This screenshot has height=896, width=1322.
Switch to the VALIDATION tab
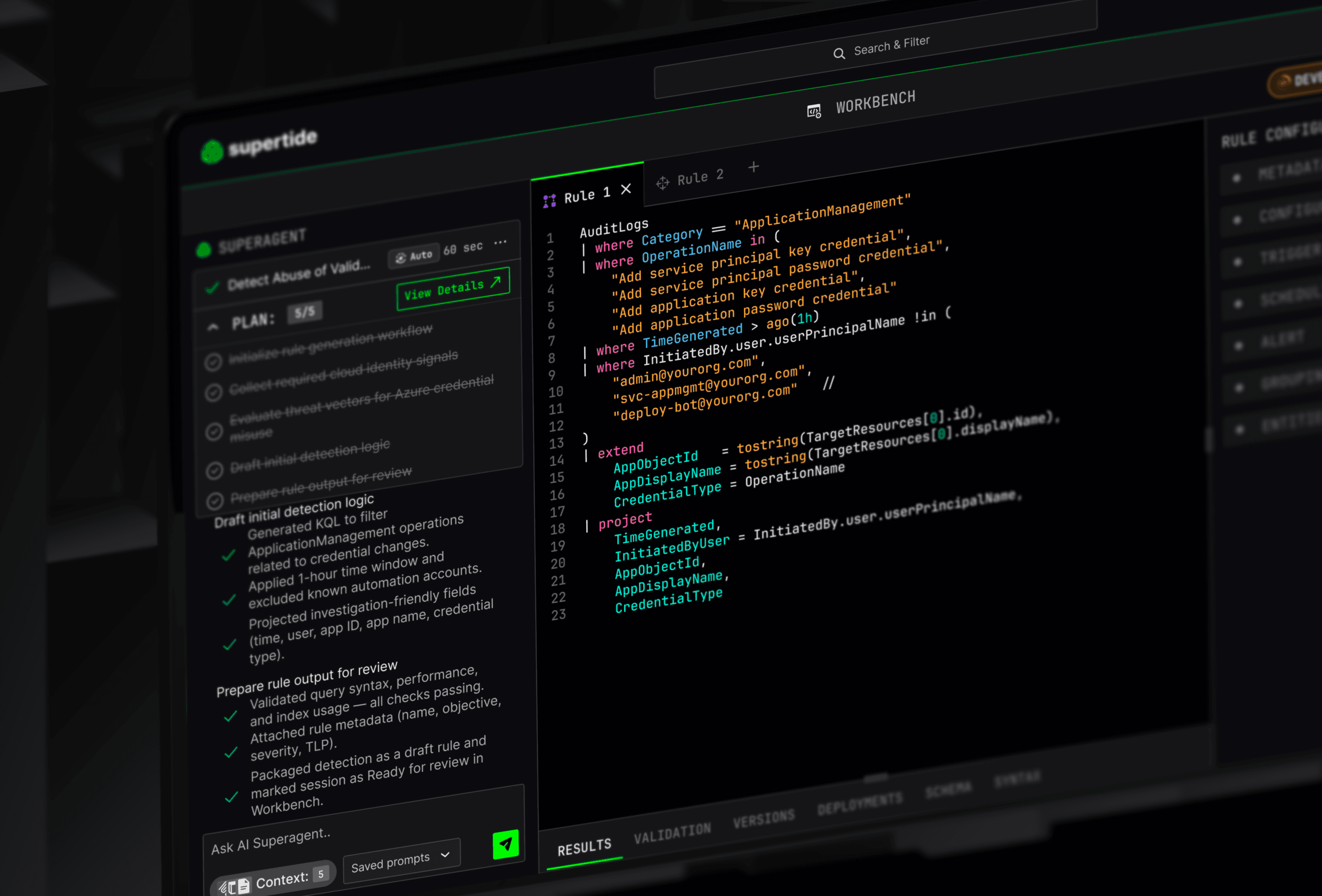672,834
